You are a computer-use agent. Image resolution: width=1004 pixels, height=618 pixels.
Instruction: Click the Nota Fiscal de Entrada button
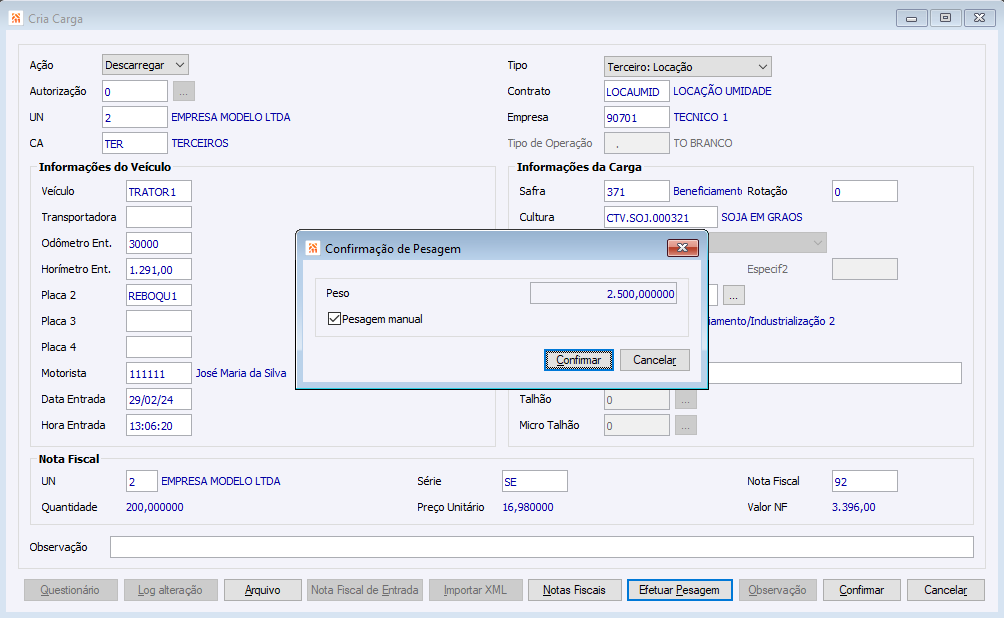tap(365, 590)
